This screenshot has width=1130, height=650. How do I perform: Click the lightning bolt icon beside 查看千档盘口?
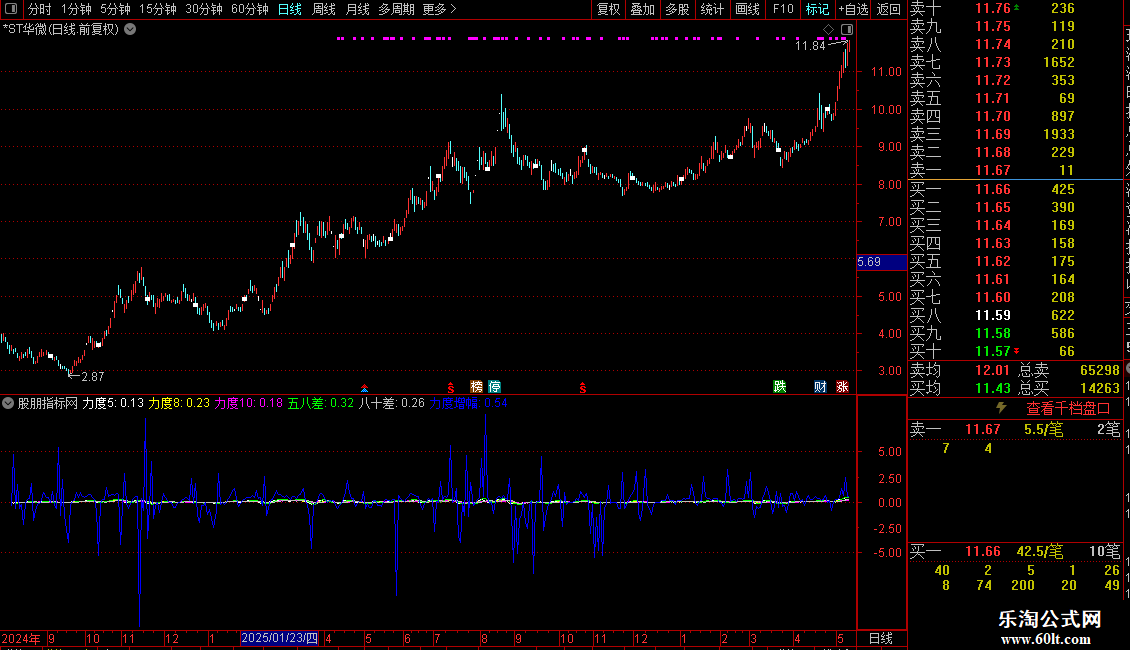click(1001, 408)
